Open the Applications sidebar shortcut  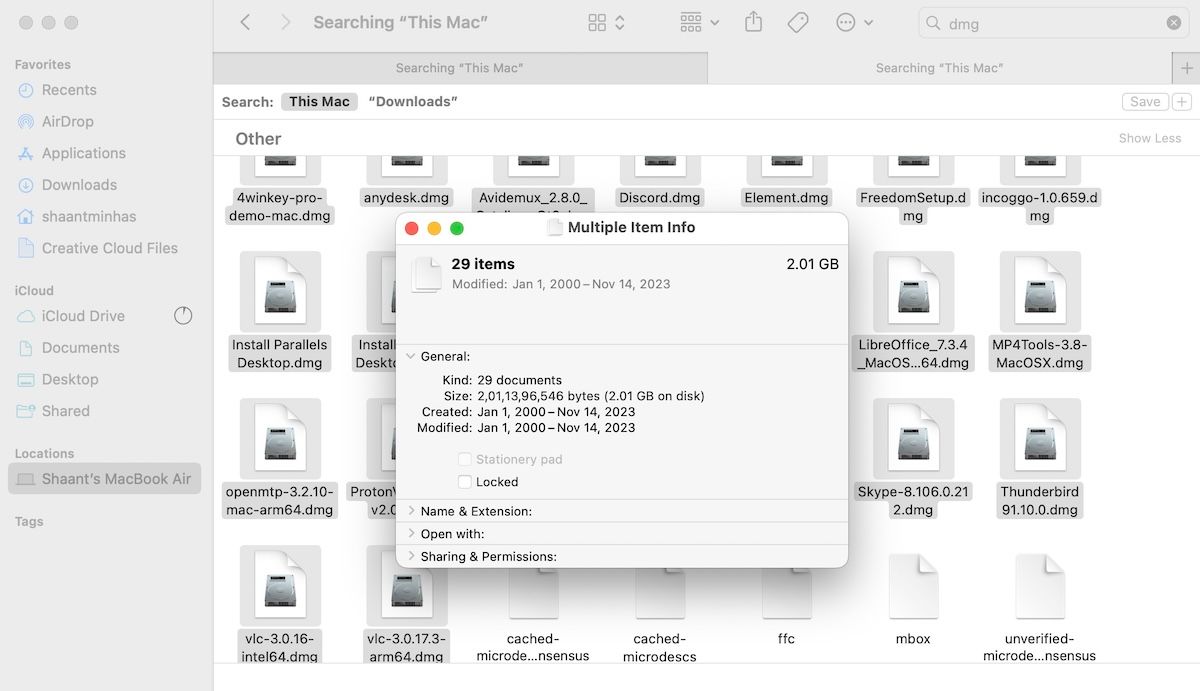click(85, 153)
